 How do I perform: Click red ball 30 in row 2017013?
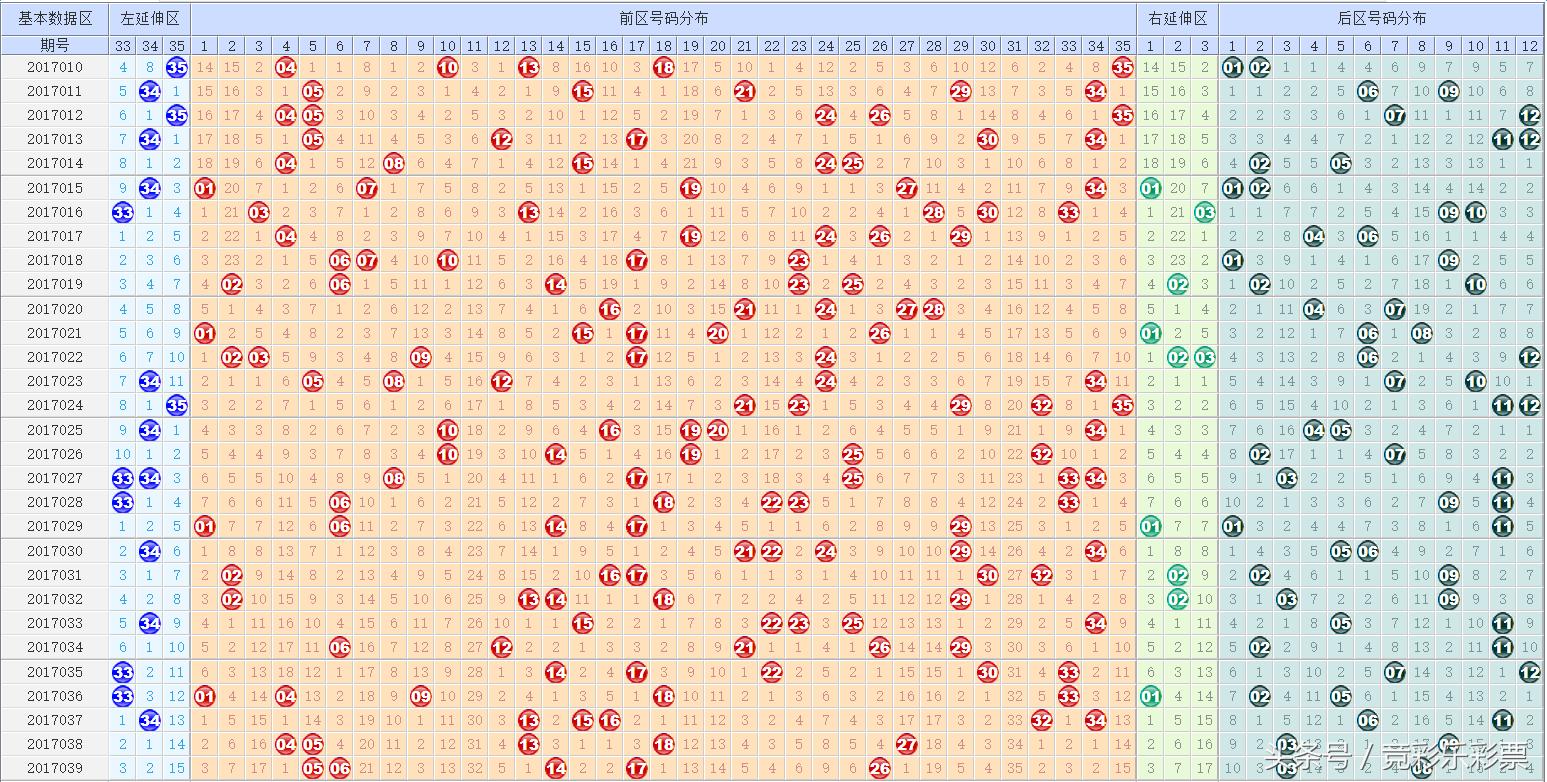988,140
